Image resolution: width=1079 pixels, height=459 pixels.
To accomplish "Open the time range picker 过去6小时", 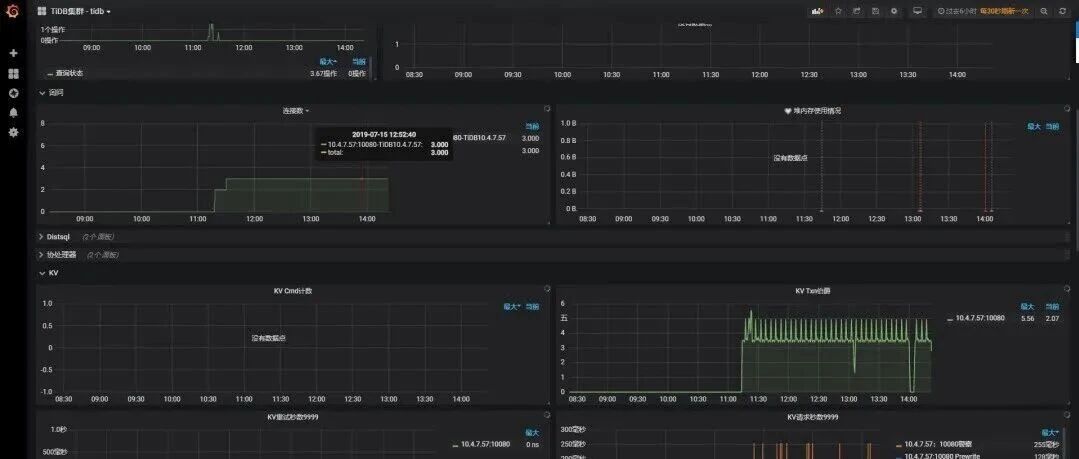I will click(962, 11).
